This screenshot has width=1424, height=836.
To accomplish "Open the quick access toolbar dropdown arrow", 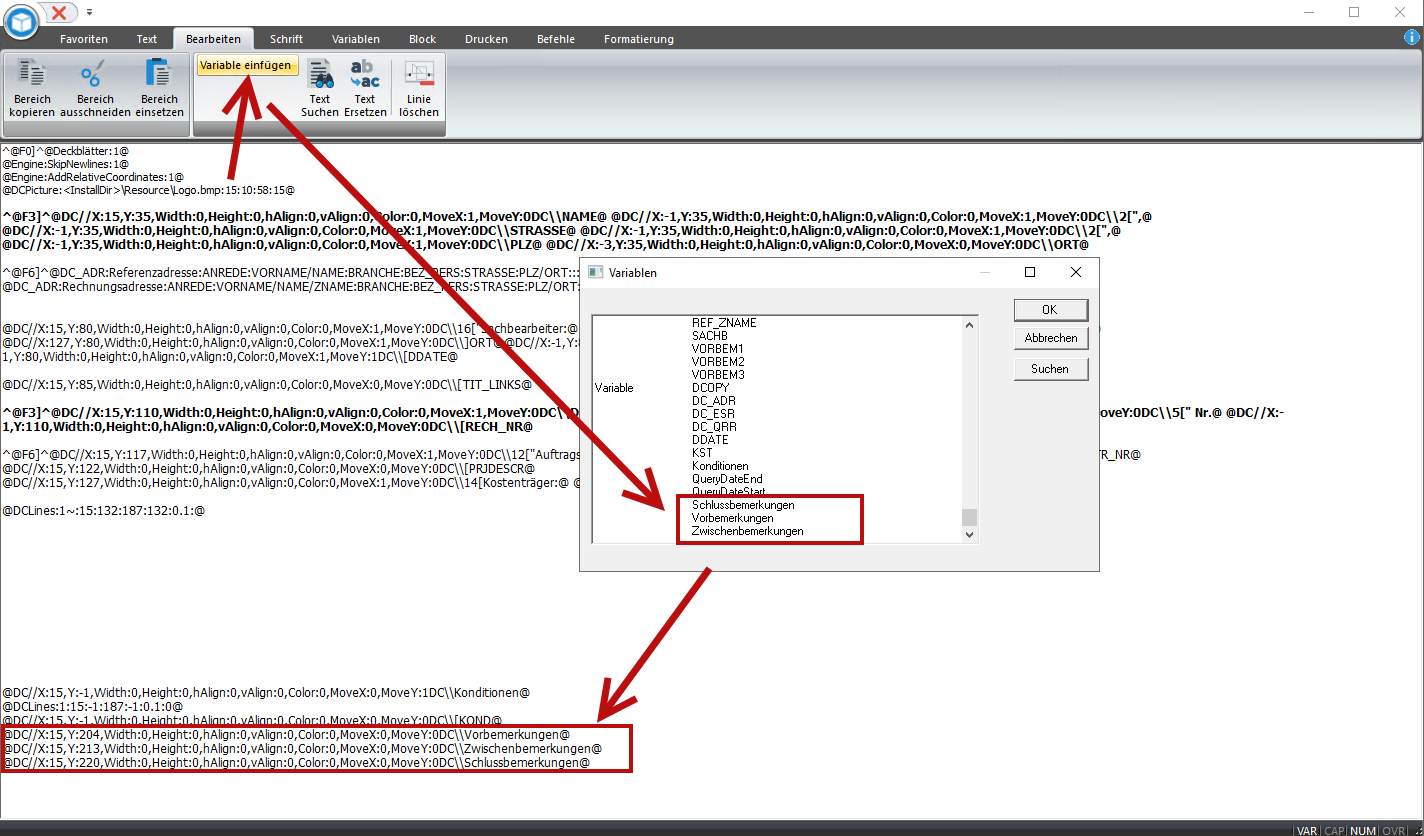I will [89, 12].
